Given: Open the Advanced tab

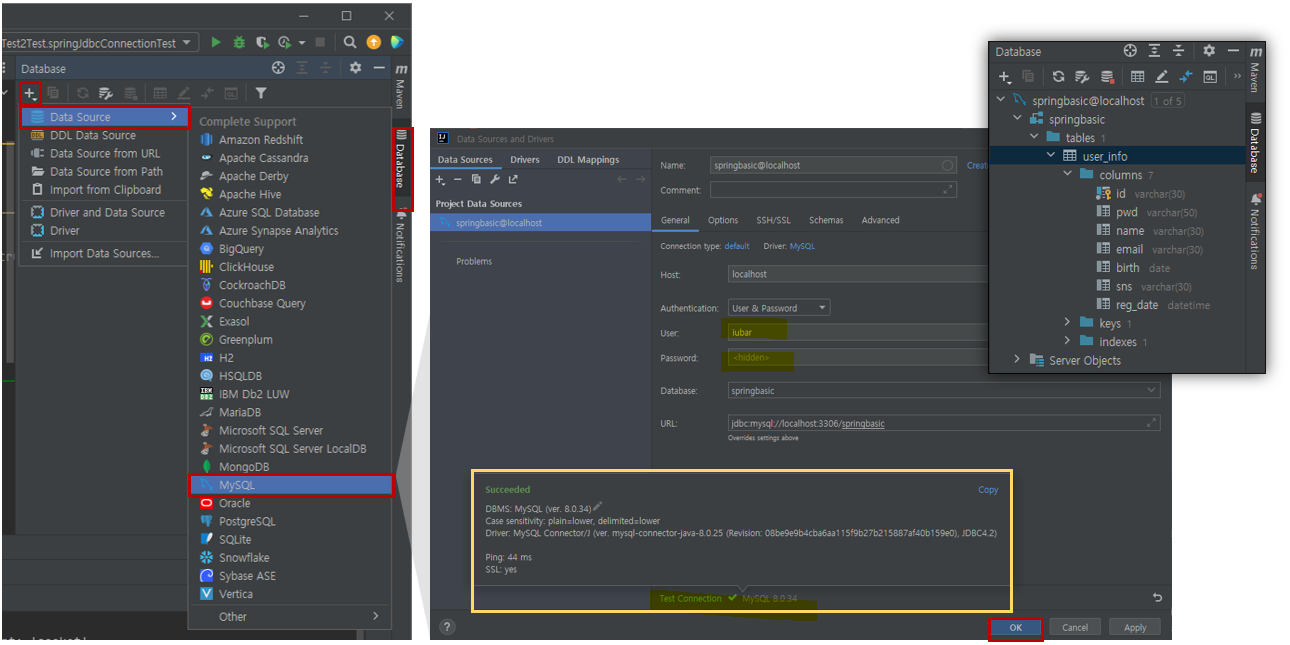Looking at the screenshot, I should [881, 220].
